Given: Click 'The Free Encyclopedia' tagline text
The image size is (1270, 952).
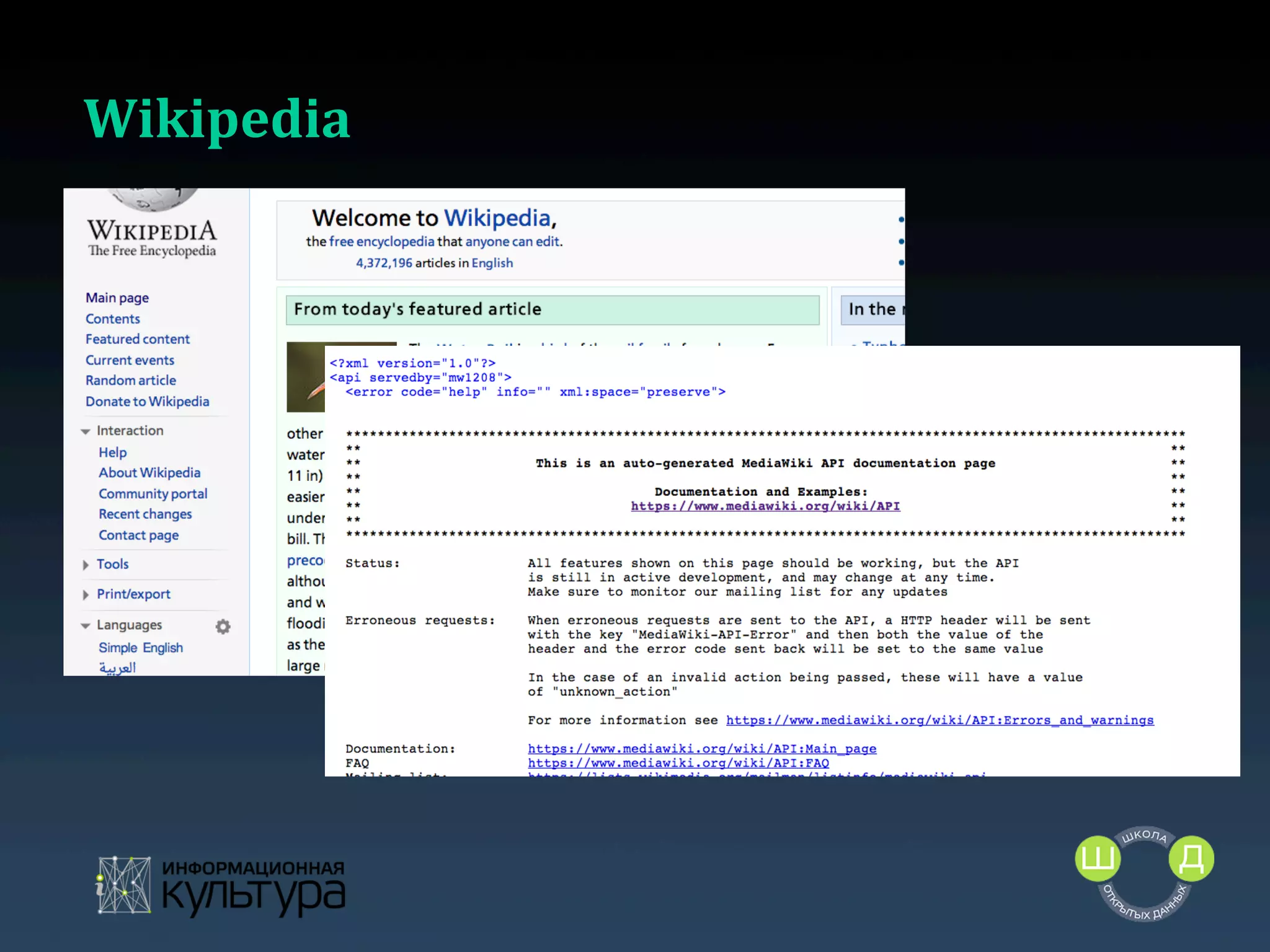Looking at the screenshot, I should (152, 250).
